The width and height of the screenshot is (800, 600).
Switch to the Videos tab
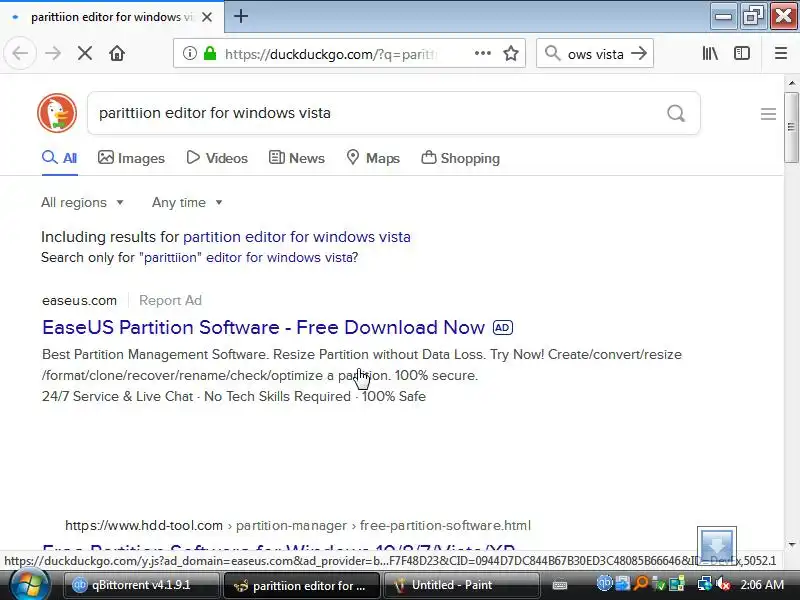point(217,158)
